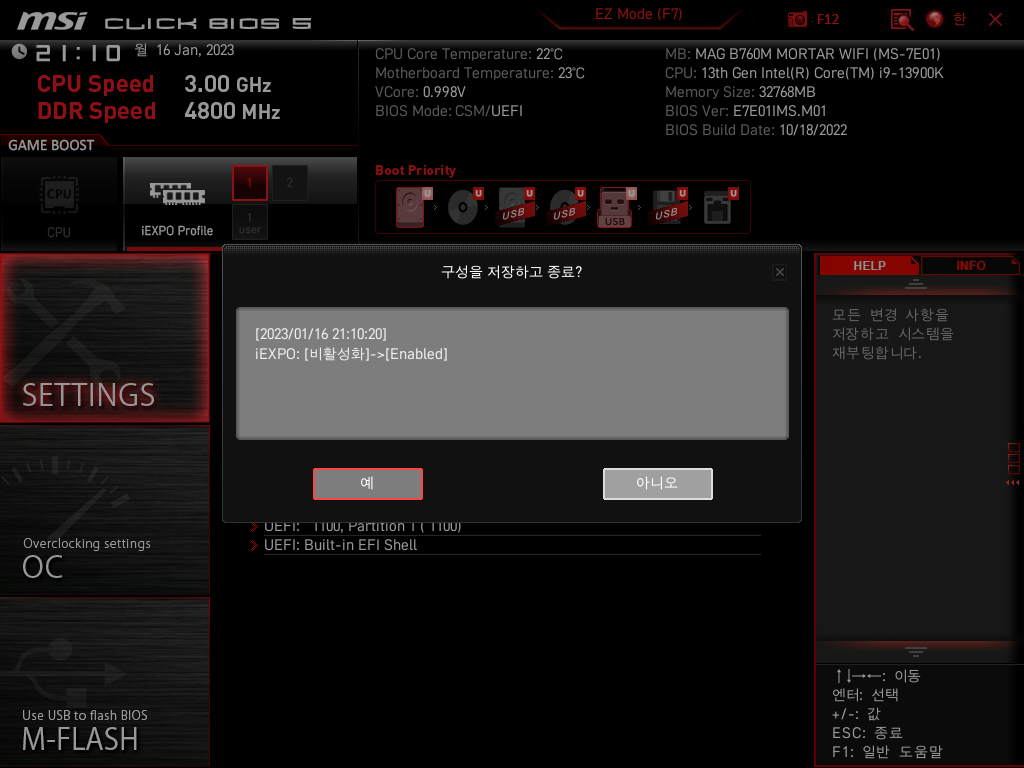Click the USB key boot device icon

(615, 207)
